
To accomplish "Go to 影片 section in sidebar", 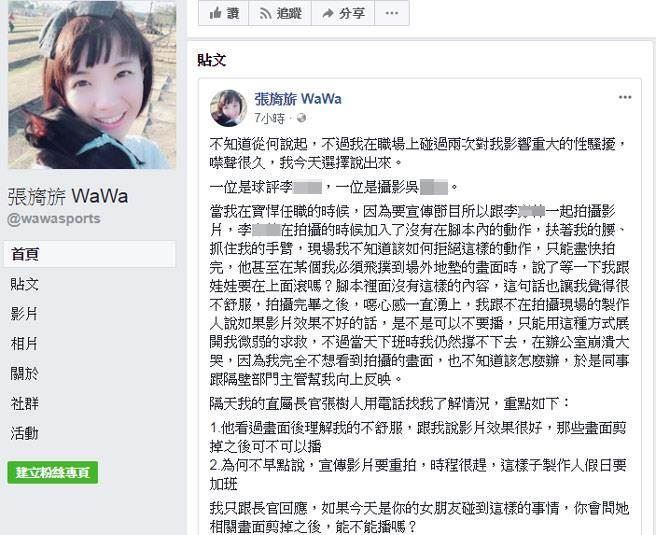I will pos(24,314).
